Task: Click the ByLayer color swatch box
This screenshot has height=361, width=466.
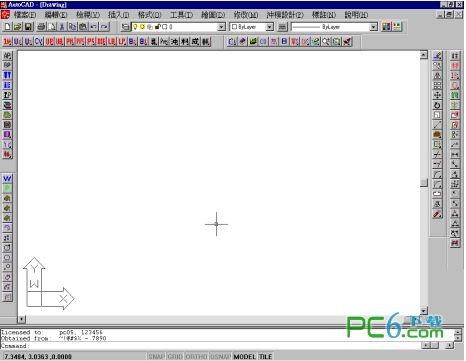Action: pos(234,27)
